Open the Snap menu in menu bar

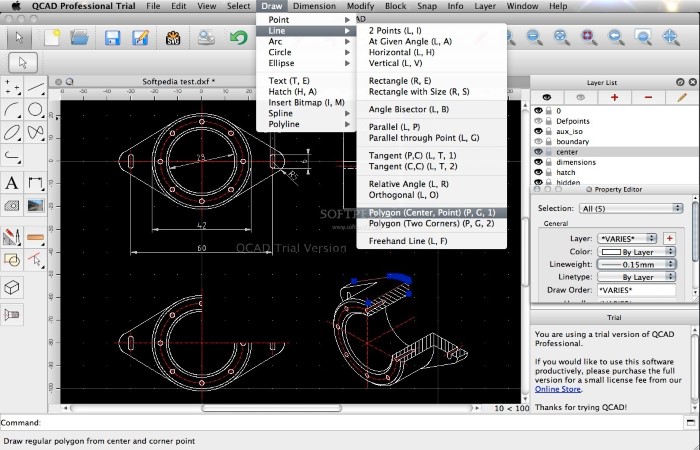click(427, 6)
